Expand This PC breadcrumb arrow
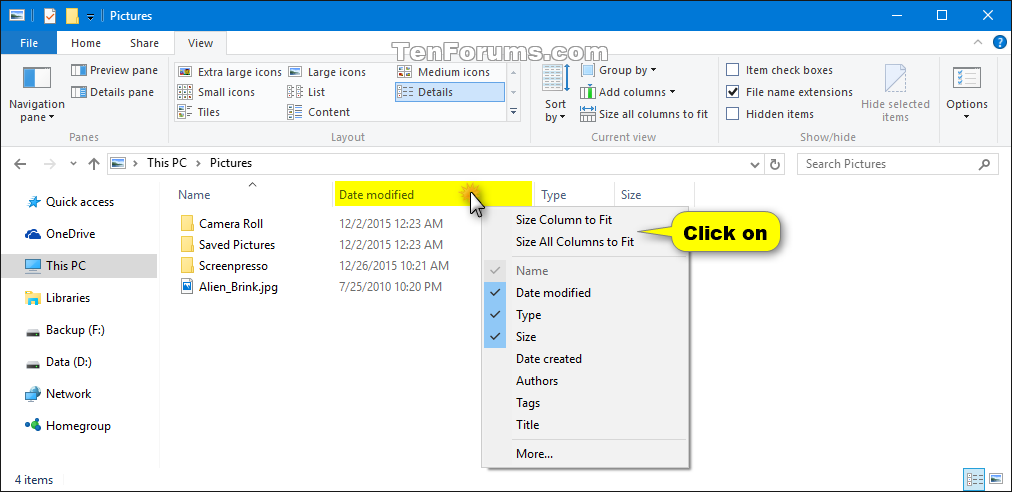1012x492 pixels. click(x=198, y=163)
